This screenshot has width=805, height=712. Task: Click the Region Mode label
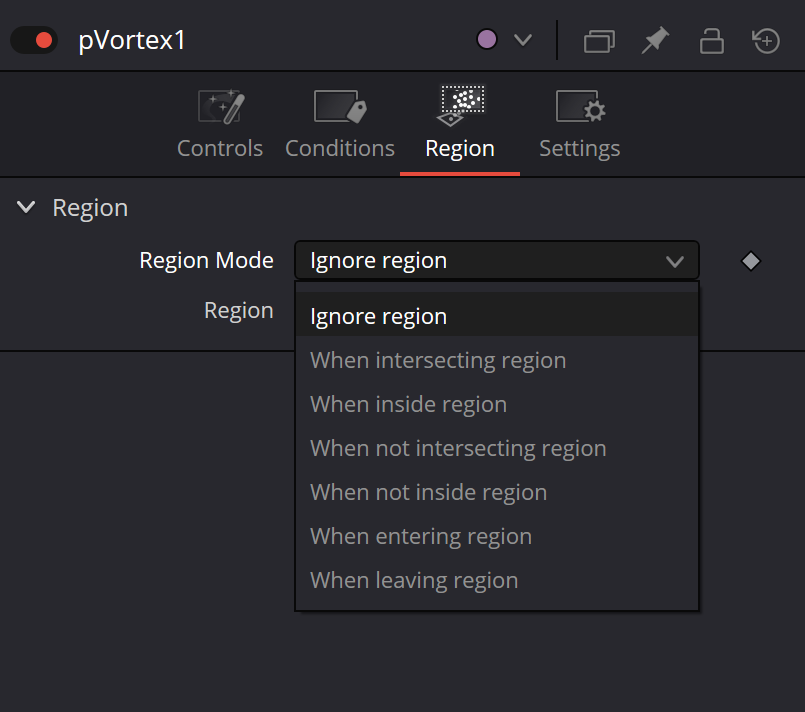coord(206,260)
